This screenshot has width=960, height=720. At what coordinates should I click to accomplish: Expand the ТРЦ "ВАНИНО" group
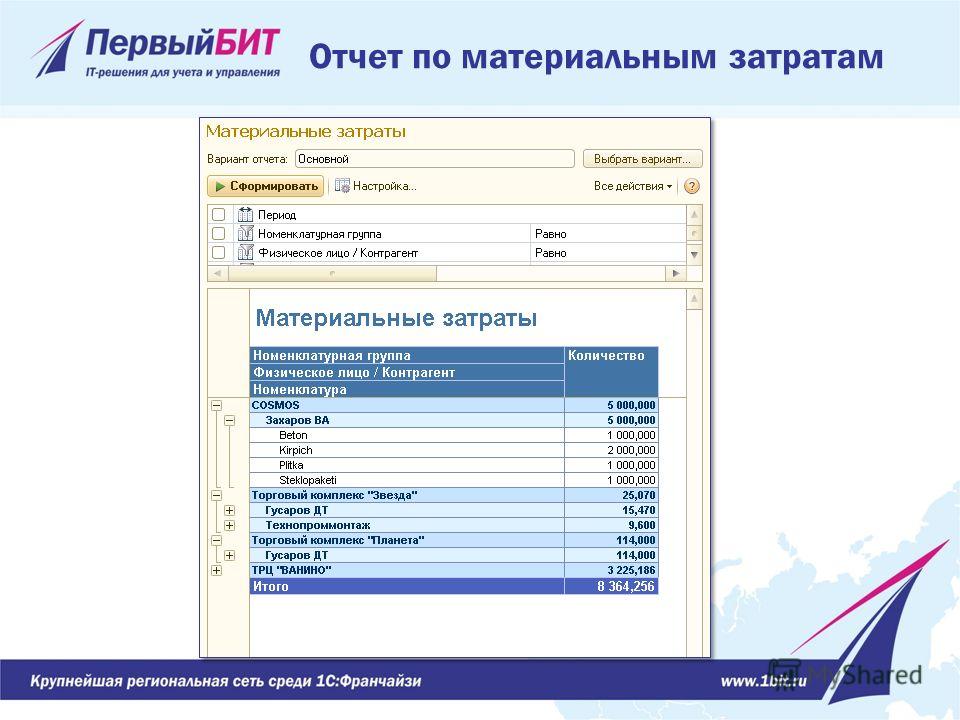click(x=216, y=571)
